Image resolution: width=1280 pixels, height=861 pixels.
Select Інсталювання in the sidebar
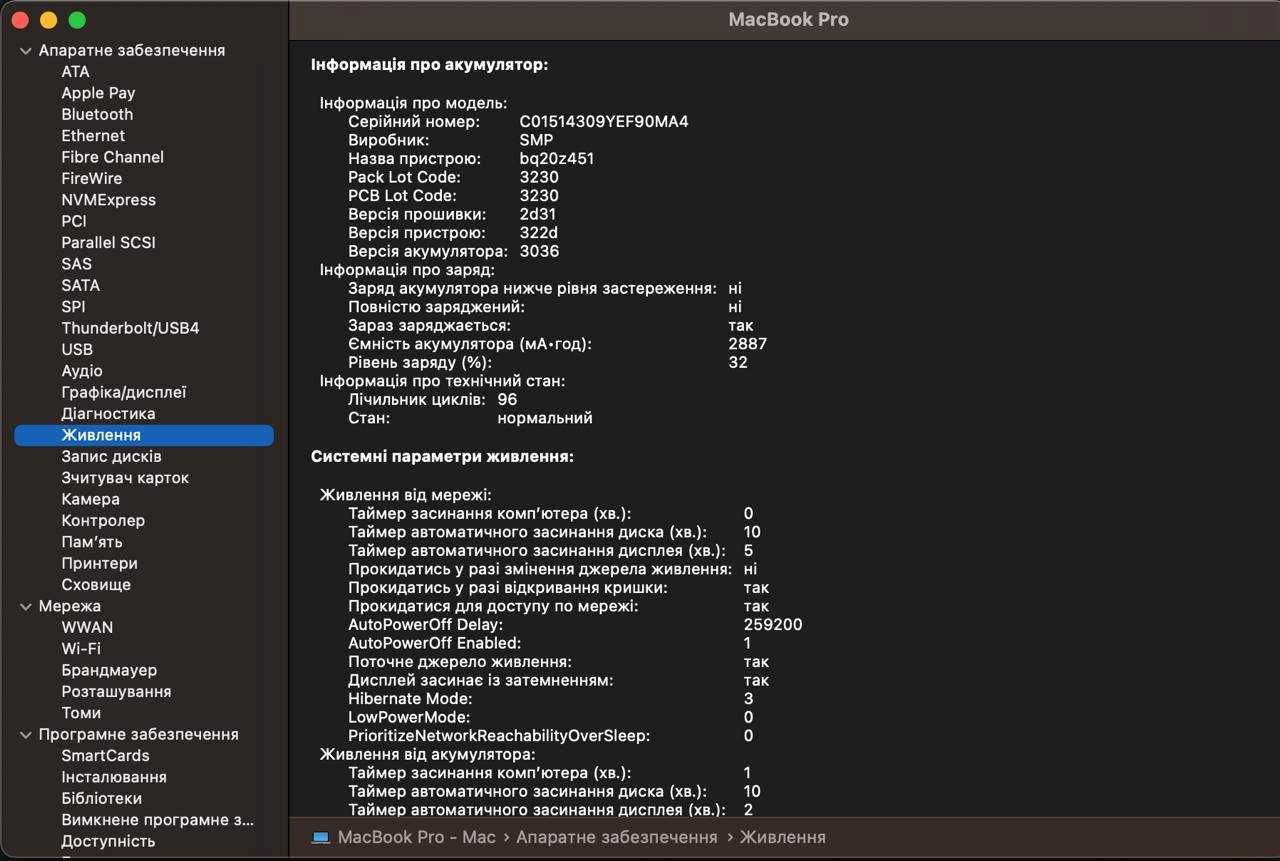114,777
